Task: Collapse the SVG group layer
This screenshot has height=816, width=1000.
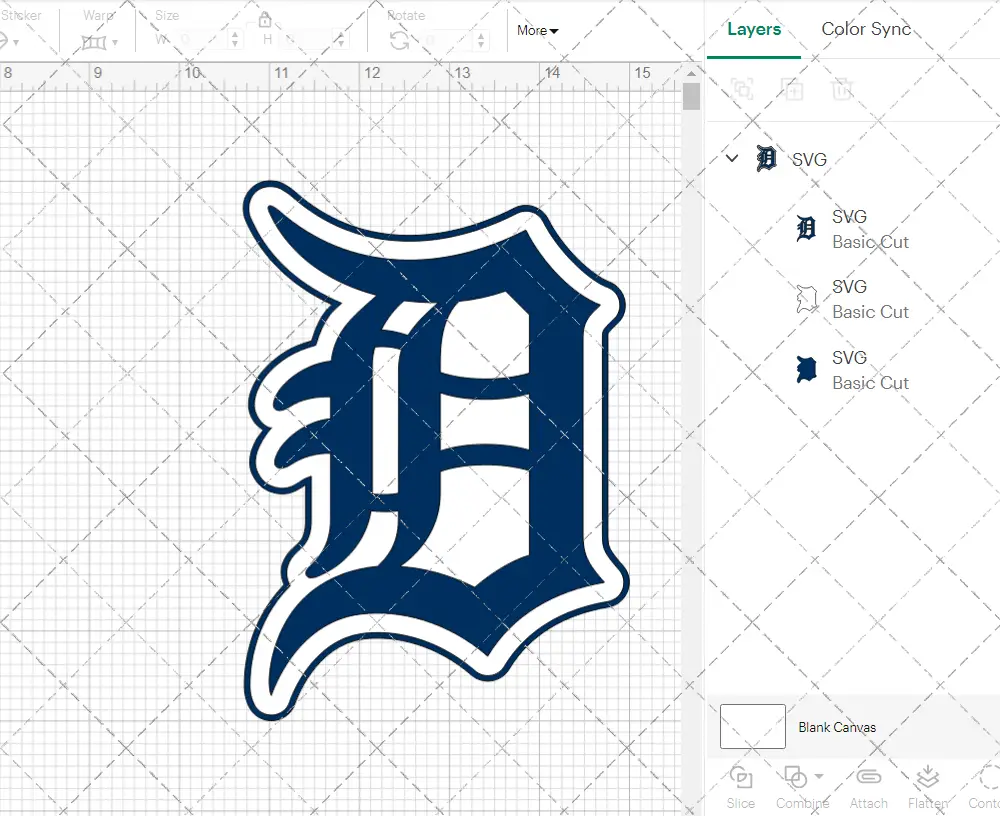Action: point(732,158)
